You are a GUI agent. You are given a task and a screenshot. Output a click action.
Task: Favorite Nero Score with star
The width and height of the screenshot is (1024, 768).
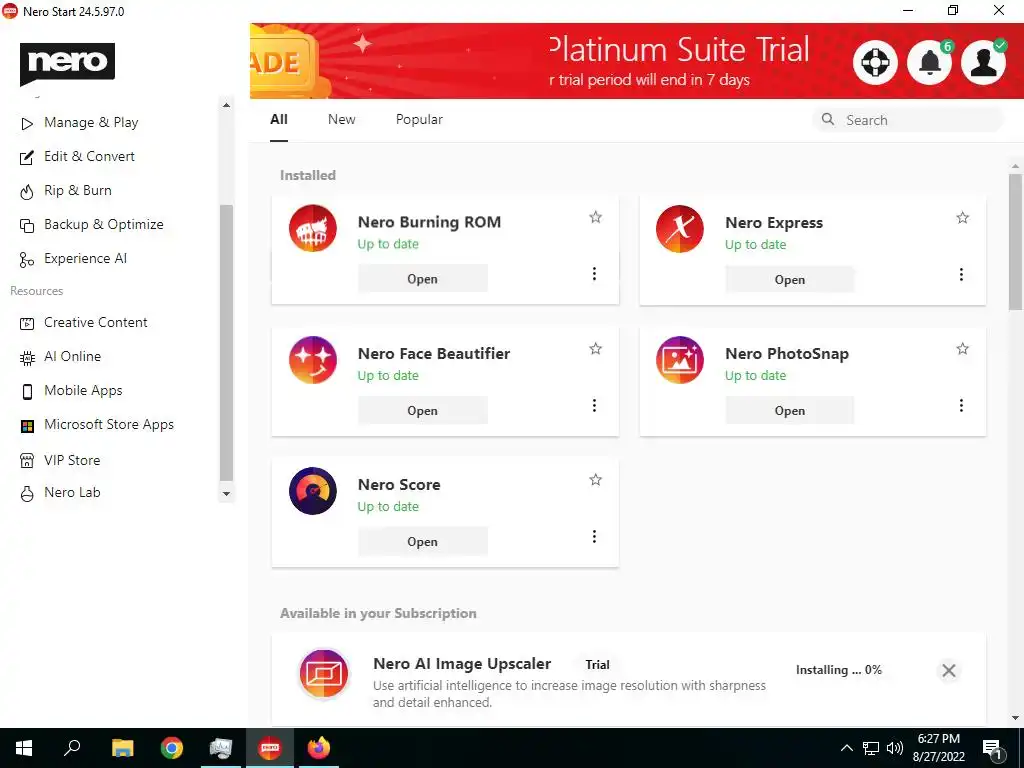point(596,480)
